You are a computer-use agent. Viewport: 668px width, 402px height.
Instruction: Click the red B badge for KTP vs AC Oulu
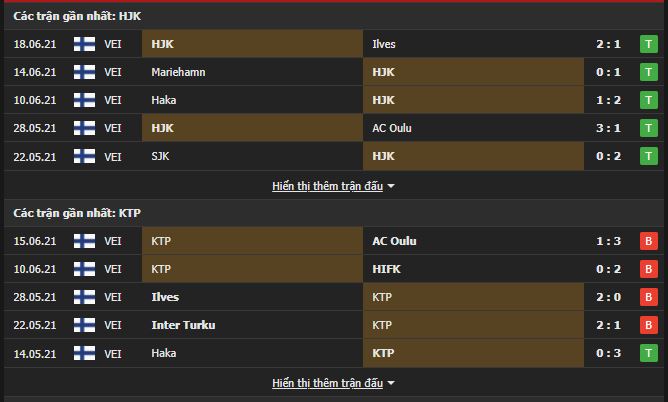coord(649,241)
